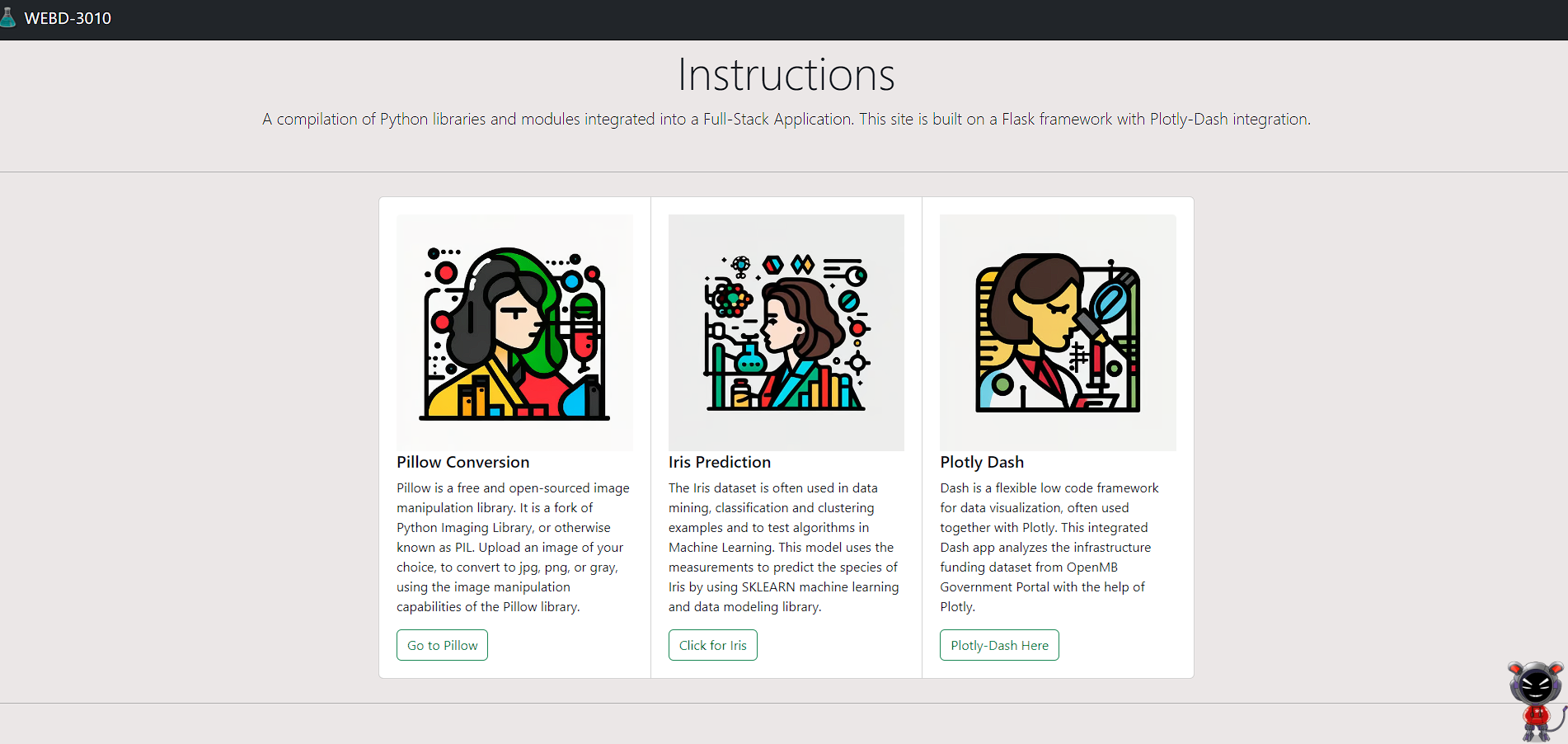
Task: Click the Iris Prediction card title
Action: point(719,462)
